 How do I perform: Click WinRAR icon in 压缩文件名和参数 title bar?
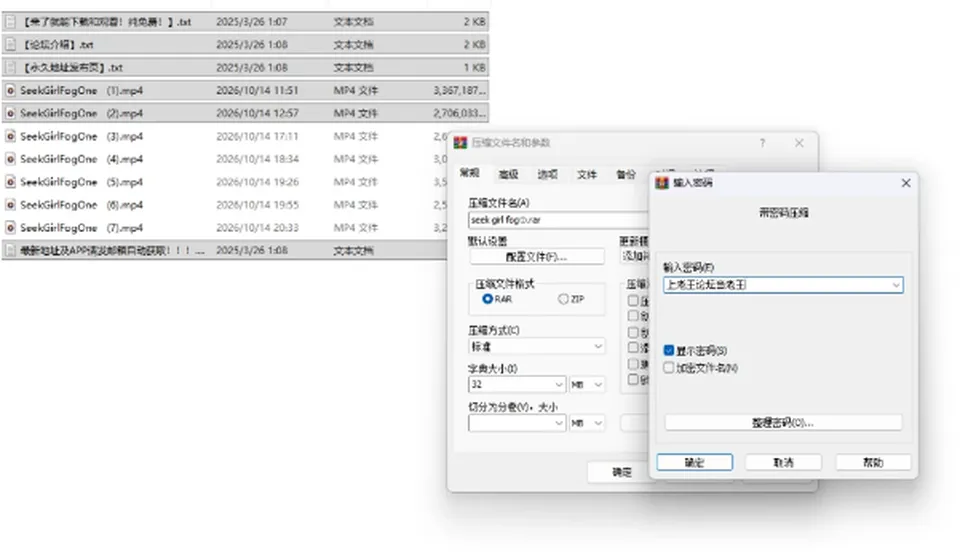pyautogui.click(x=460, y=143)
